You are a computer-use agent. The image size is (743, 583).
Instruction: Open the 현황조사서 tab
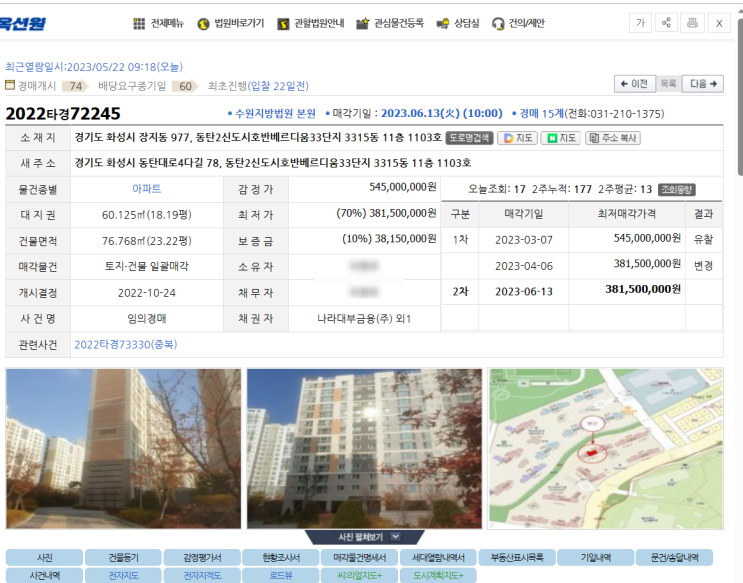pyautogui.click(x=281, y=557)
